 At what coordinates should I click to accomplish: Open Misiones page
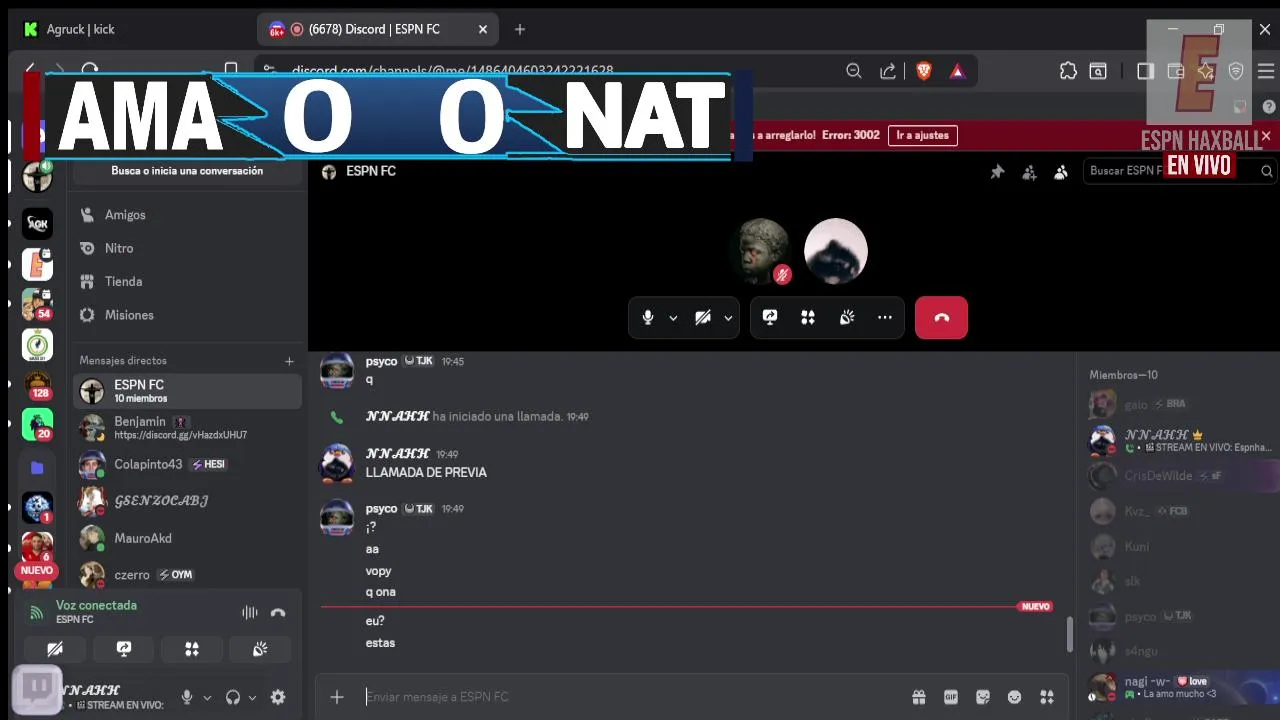coord(187,315)
